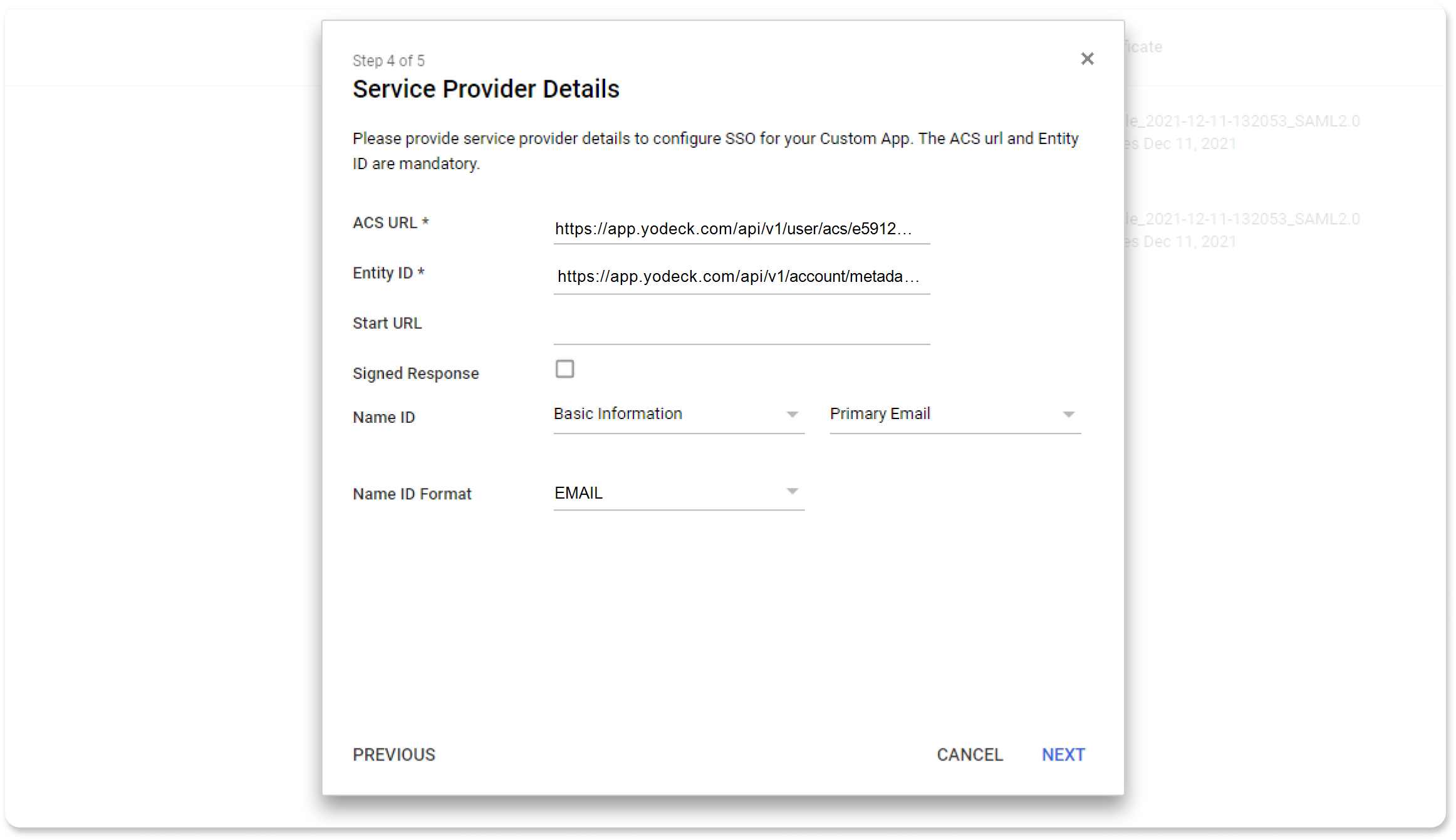
Task: Click the Signed Response label text
Action: (415, 373)
